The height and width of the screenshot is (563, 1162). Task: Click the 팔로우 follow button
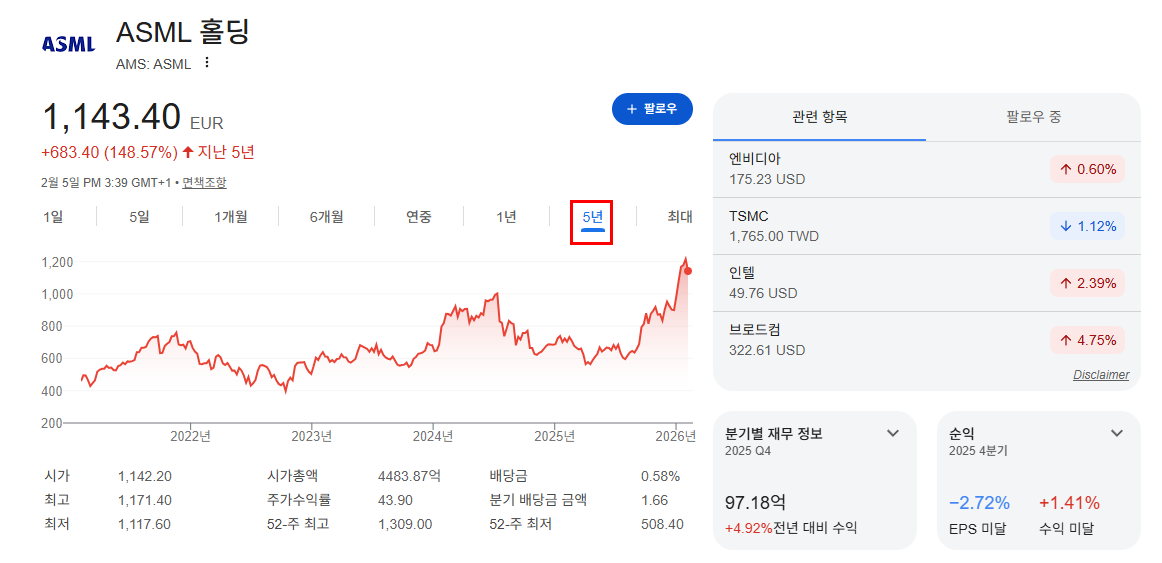click(652, 109)
